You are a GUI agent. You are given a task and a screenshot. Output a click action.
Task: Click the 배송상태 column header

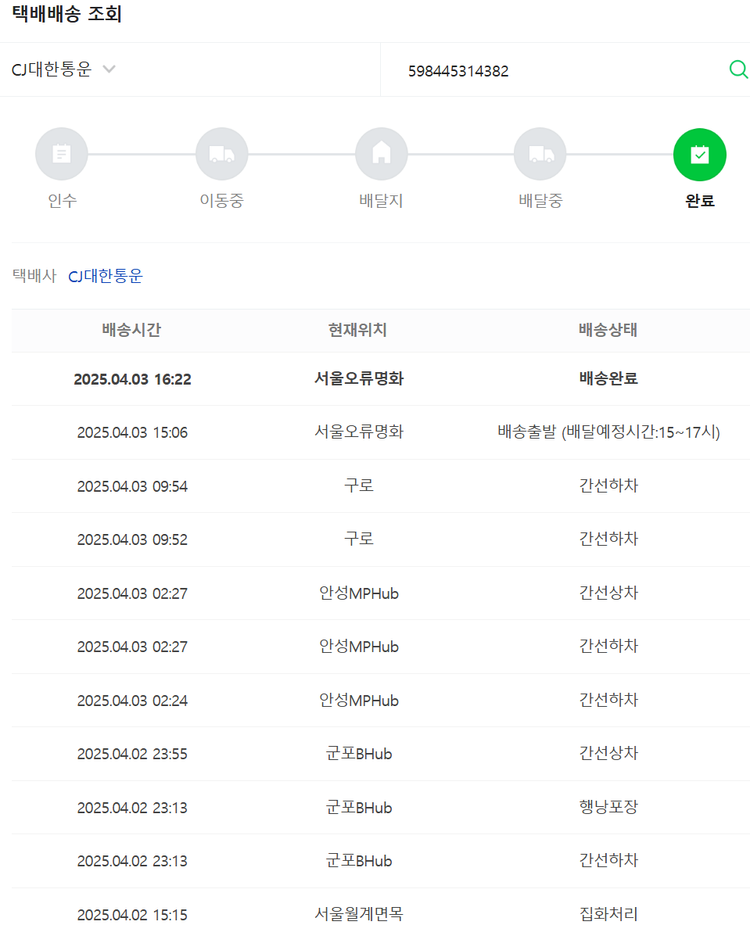pos(608,330)
